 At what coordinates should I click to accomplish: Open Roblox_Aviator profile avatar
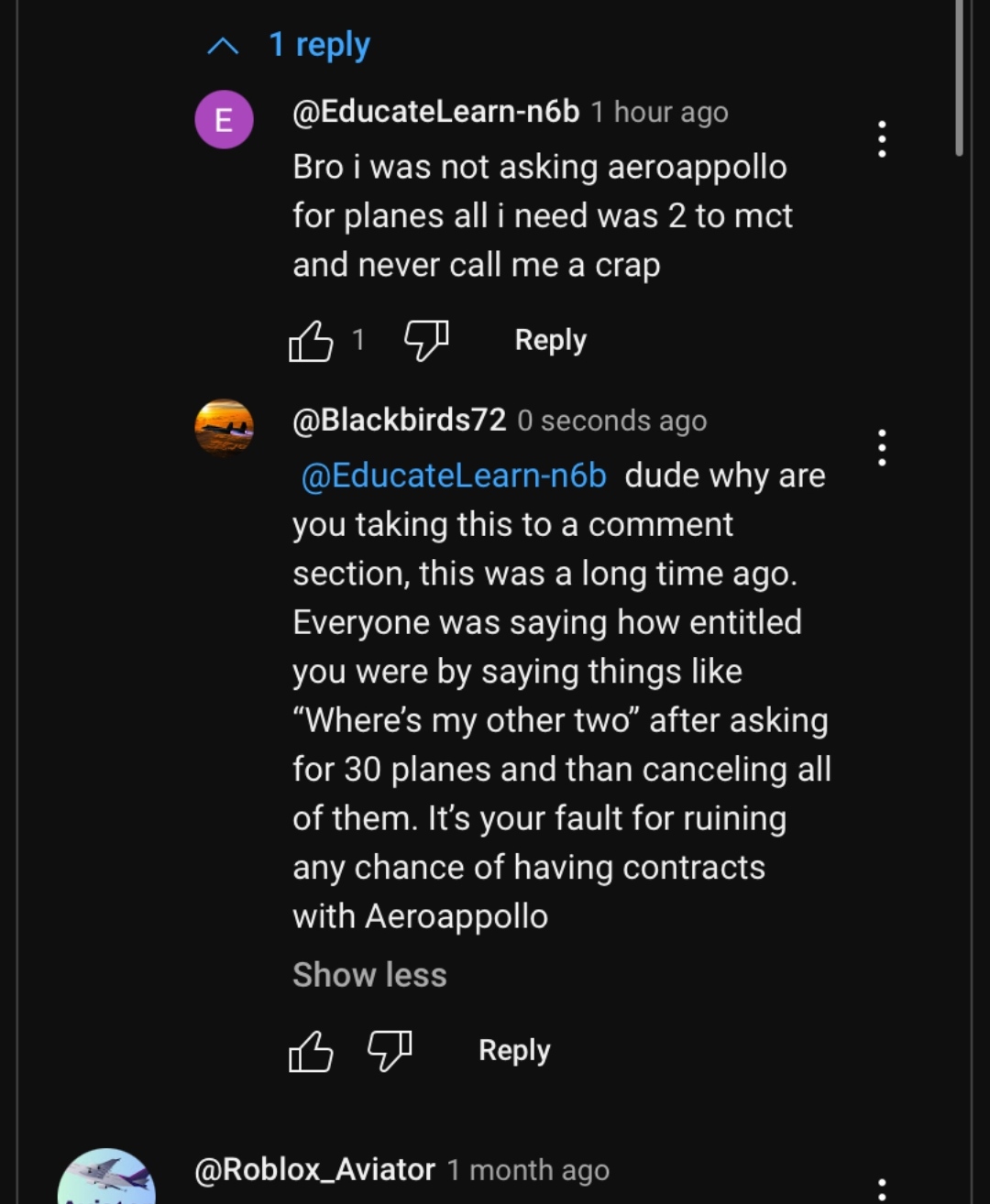[106, 1179]
